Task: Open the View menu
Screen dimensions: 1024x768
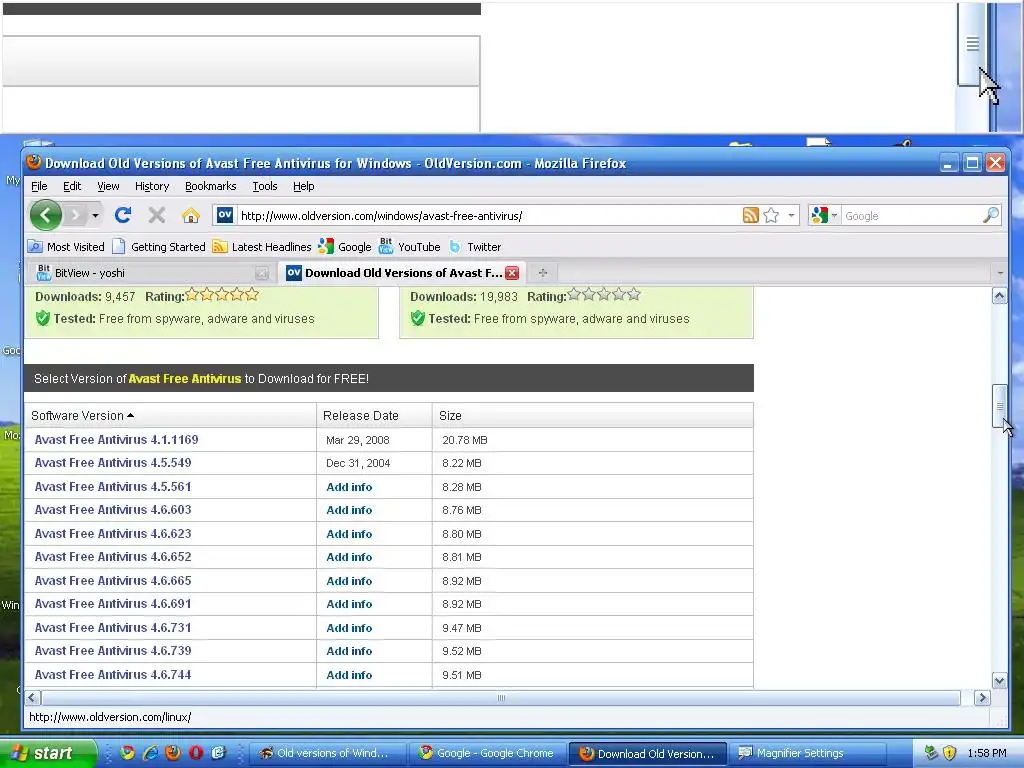Action: click(x=108, y=186)
